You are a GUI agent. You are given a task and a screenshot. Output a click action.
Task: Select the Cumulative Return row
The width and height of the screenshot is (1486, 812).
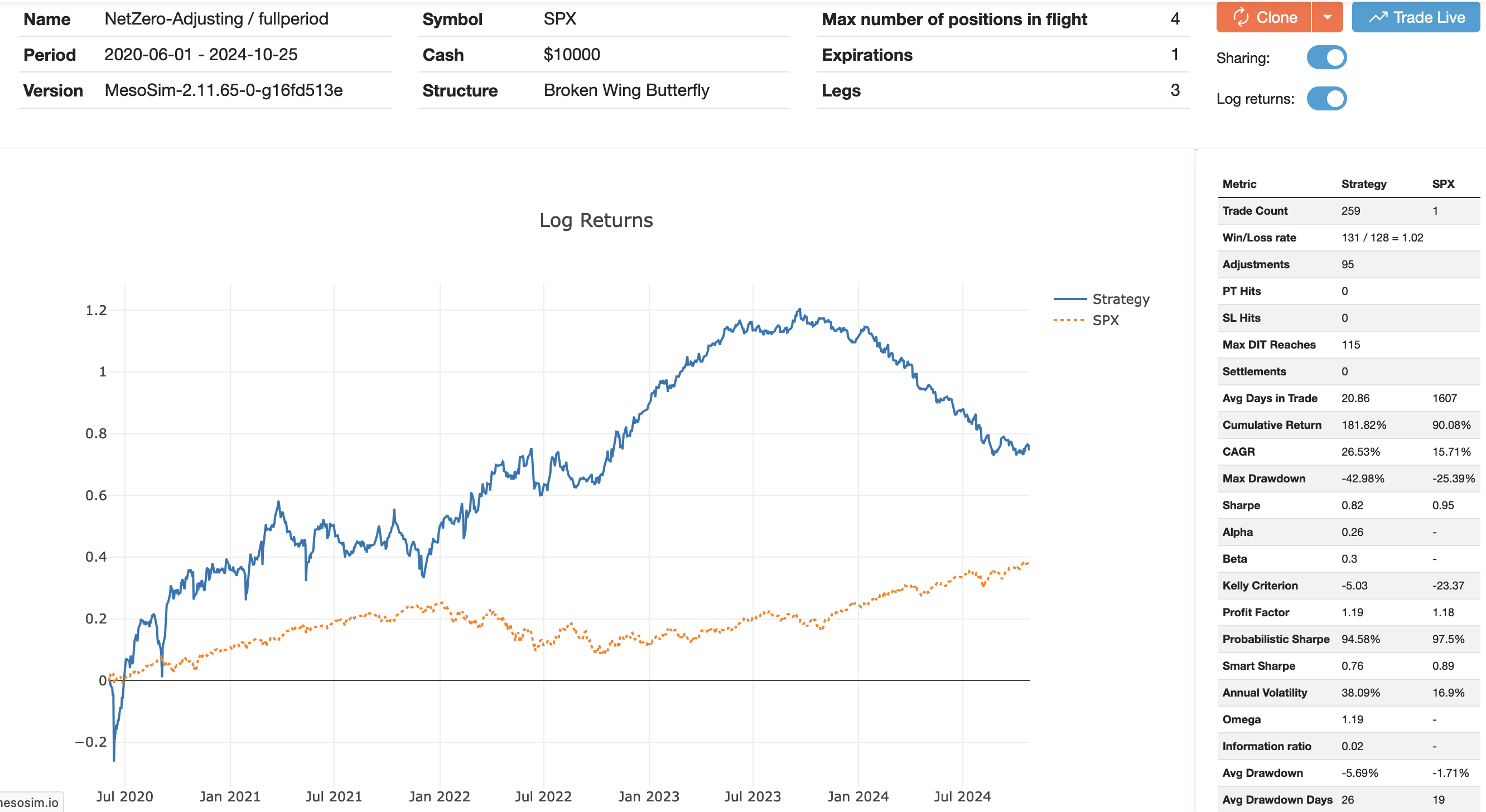point(1271,425)
